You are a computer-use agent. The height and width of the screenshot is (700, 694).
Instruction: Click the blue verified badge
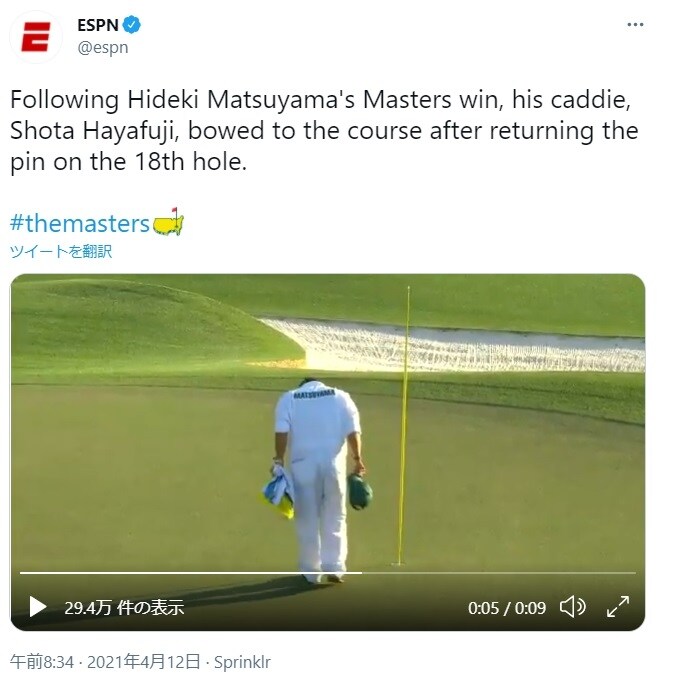[132, 24]
